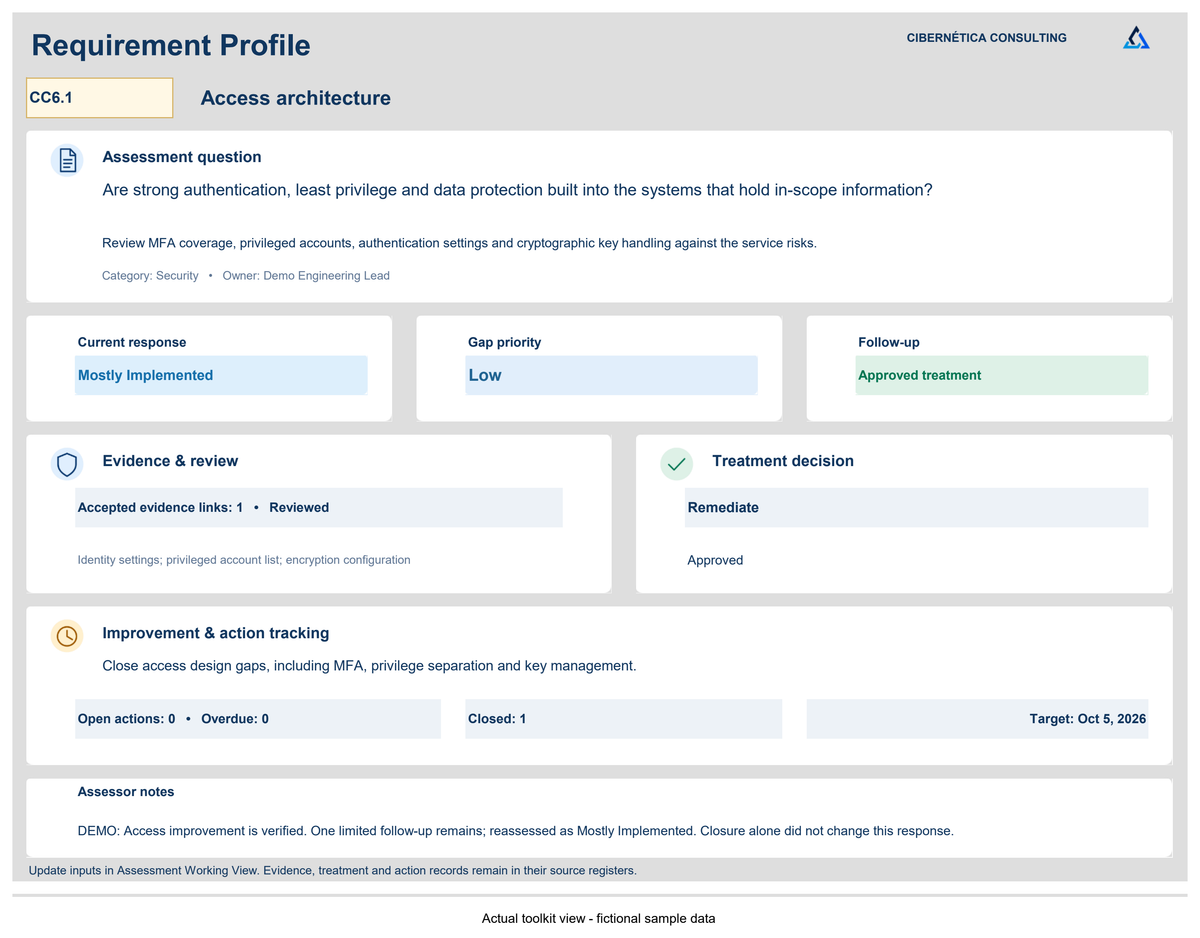This screenshot has height=938, width=1200.
Task: Click the Approved treatment follow-up status
Action: [x=1002, y=375]
